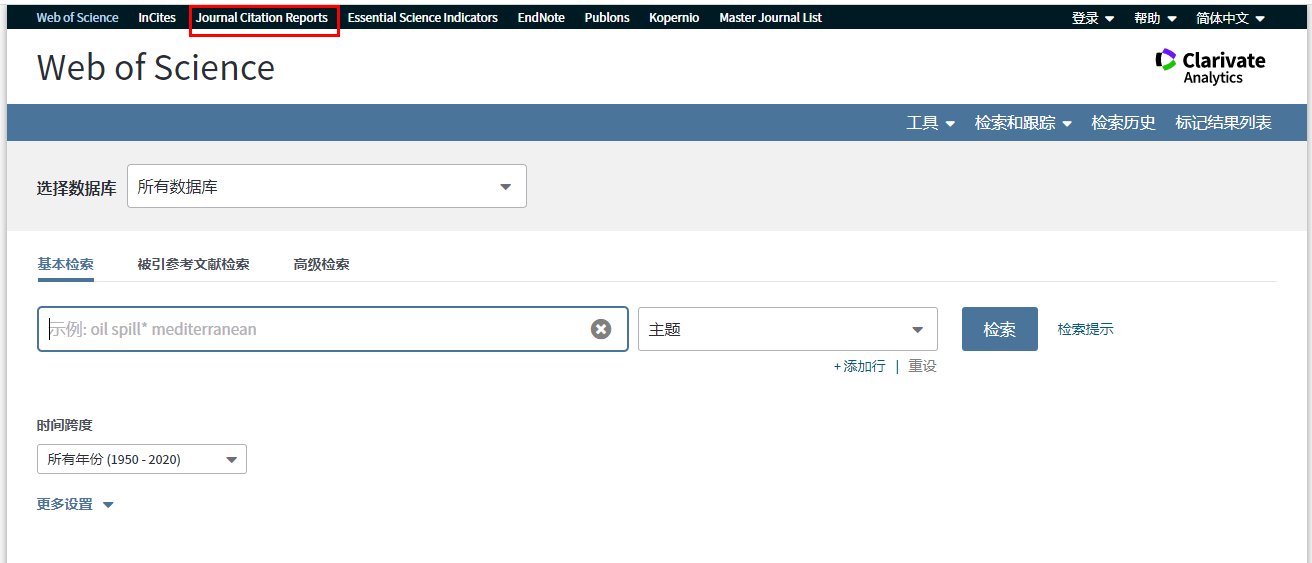This screenshot has height=563, width=1312.
Task: Click the Clarivate Analytics logo
Action: [1209, 67]
